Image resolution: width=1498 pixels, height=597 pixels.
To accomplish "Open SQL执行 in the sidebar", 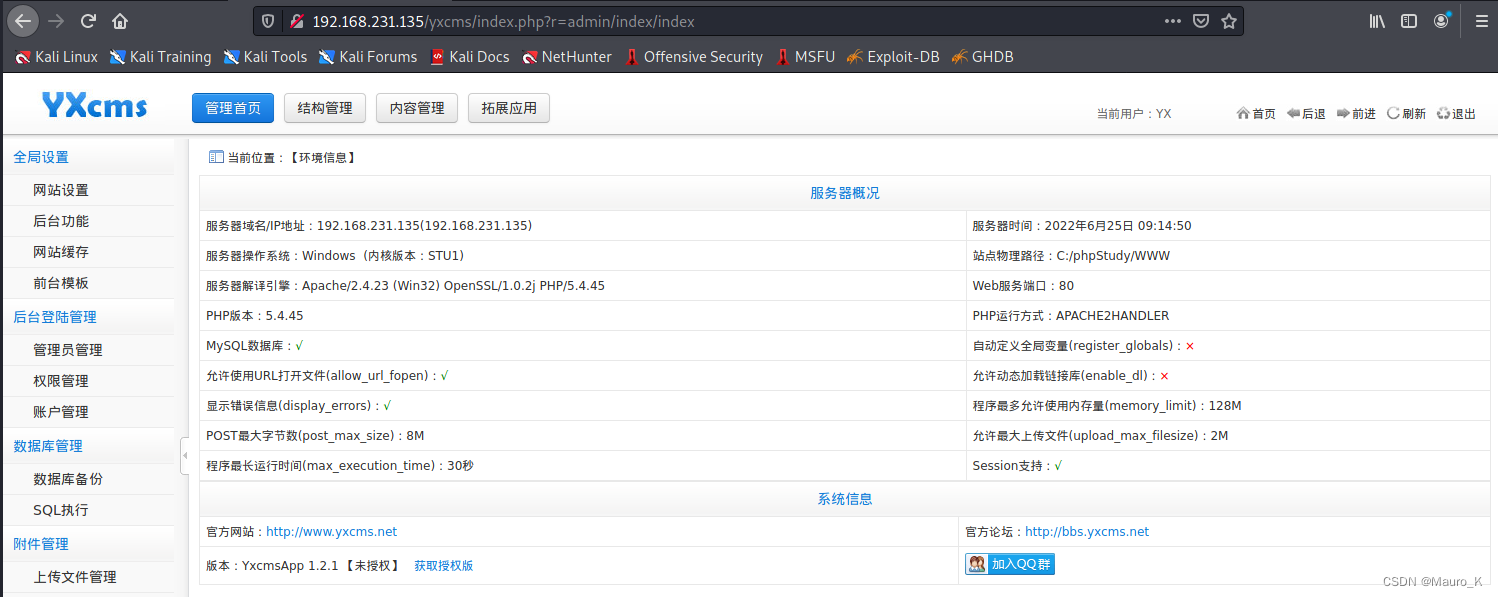I will coord(61,510).
